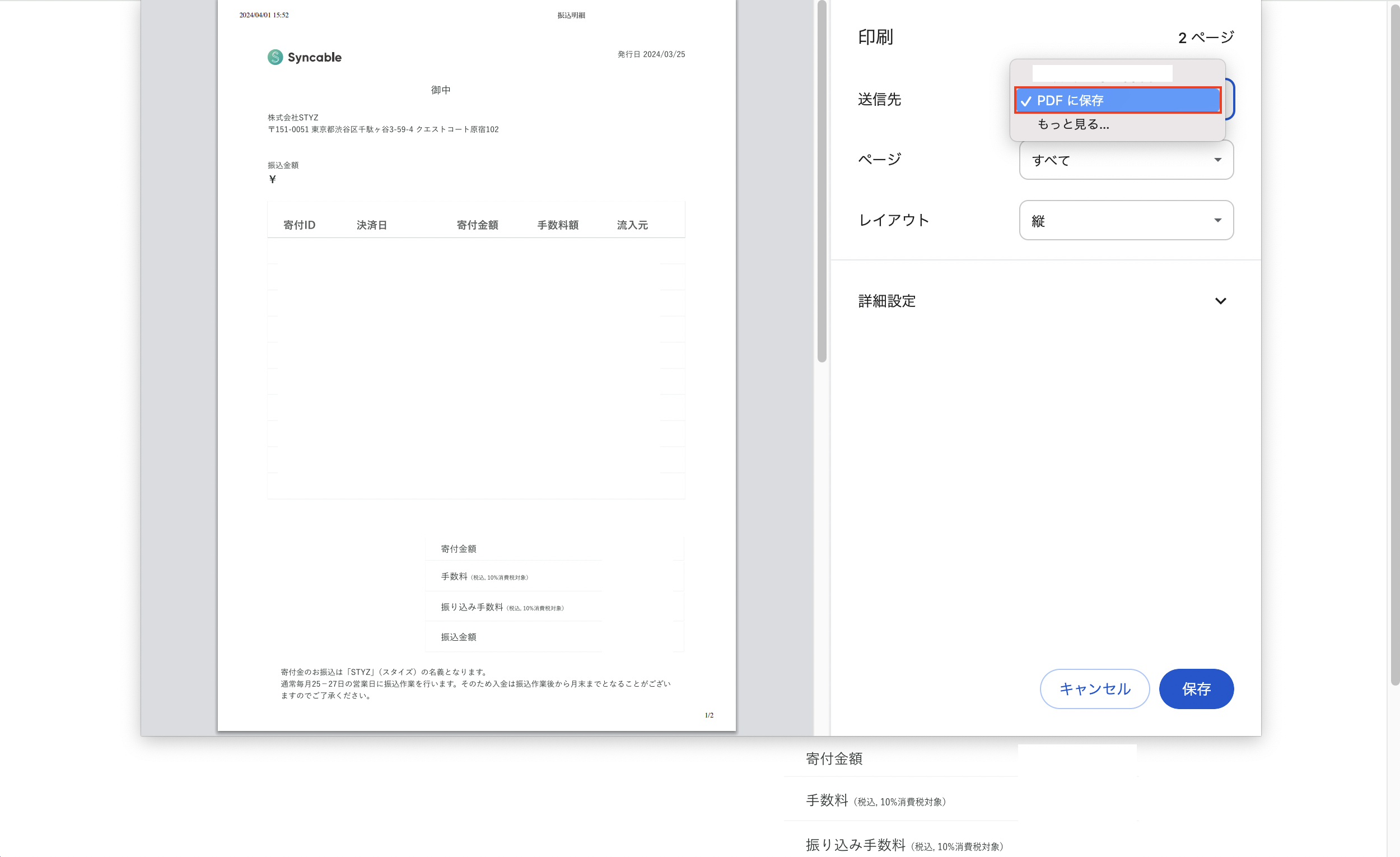Open the レイアウト dropdown showing 縦

click(x=1126, y=221)
